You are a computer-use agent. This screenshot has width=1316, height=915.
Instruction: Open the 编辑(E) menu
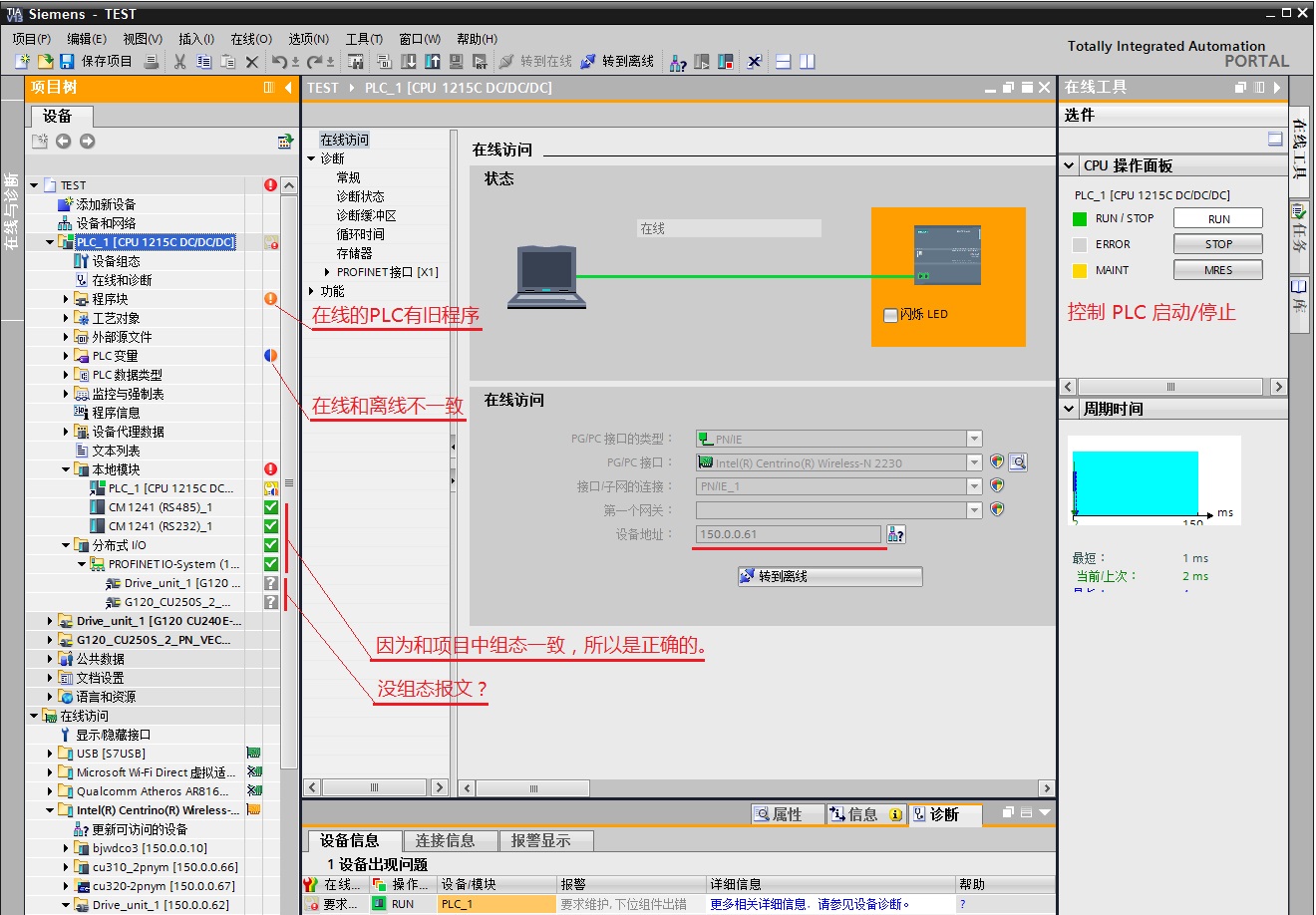click(x=87, y=39)
